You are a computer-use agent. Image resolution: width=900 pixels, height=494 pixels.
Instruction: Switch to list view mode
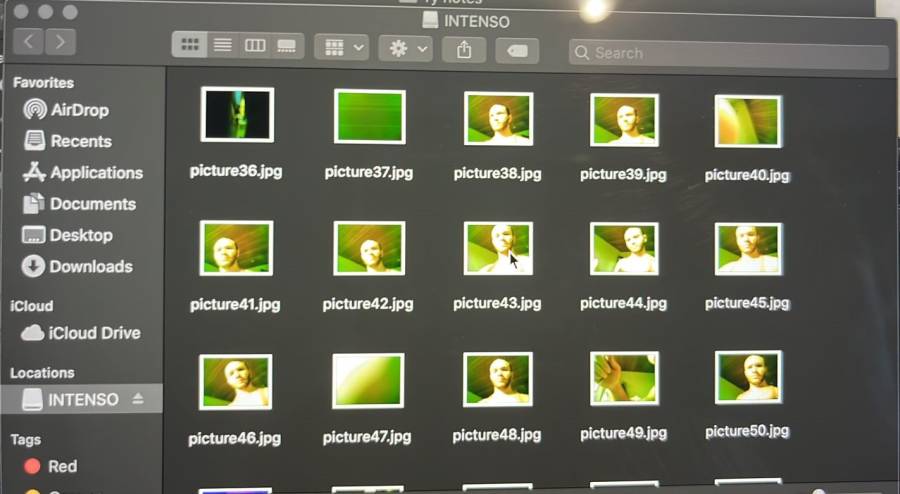(222, 46)
